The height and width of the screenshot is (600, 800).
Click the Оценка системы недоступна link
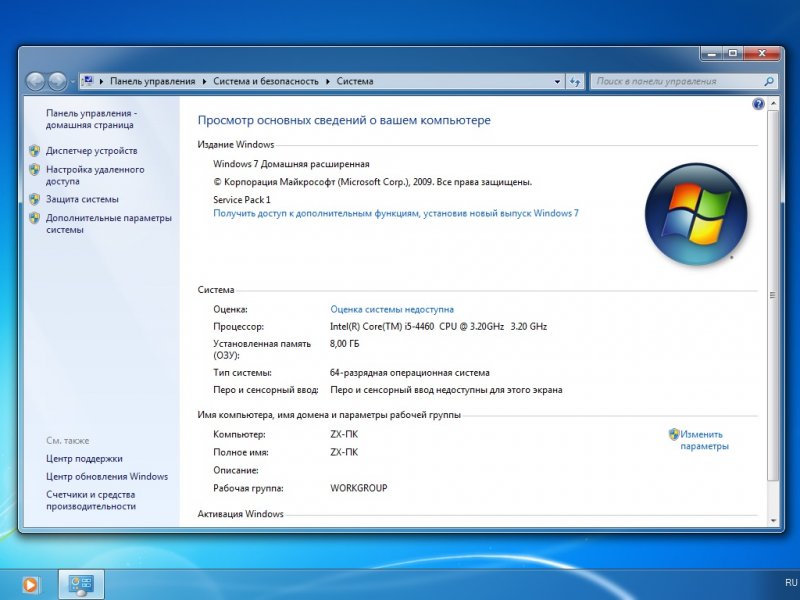pos(392,309)
